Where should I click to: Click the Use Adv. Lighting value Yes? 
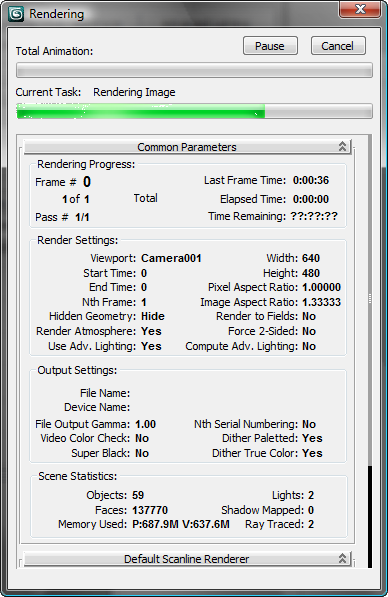click(151, 346)
